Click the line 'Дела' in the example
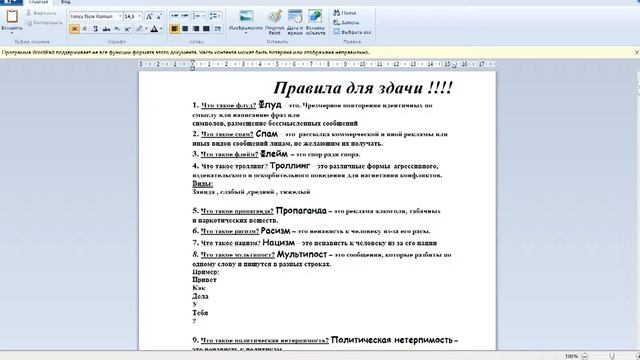Screen dimensions: 640x360 [200, 296]
